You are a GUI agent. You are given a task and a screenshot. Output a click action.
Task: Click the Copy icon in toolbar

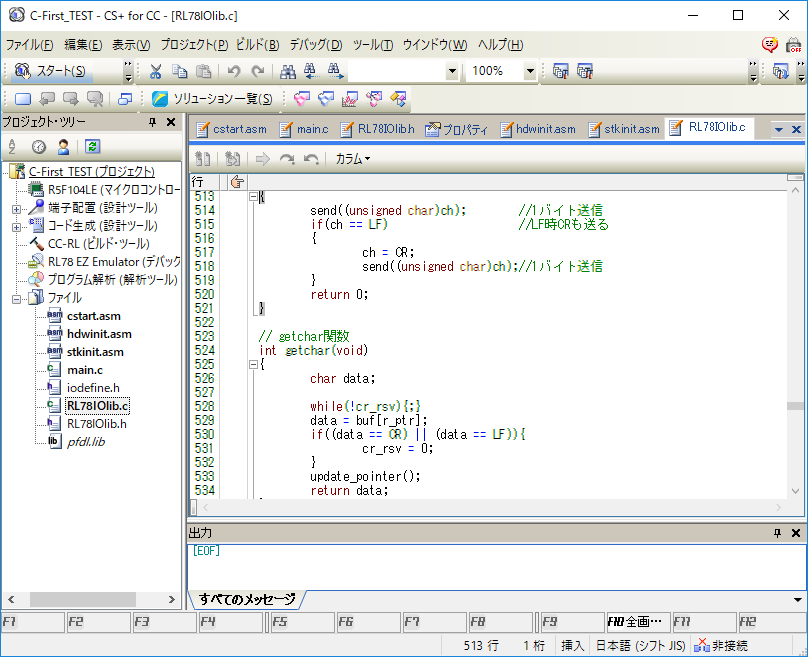pyautogui.click(x=180, y=71)
